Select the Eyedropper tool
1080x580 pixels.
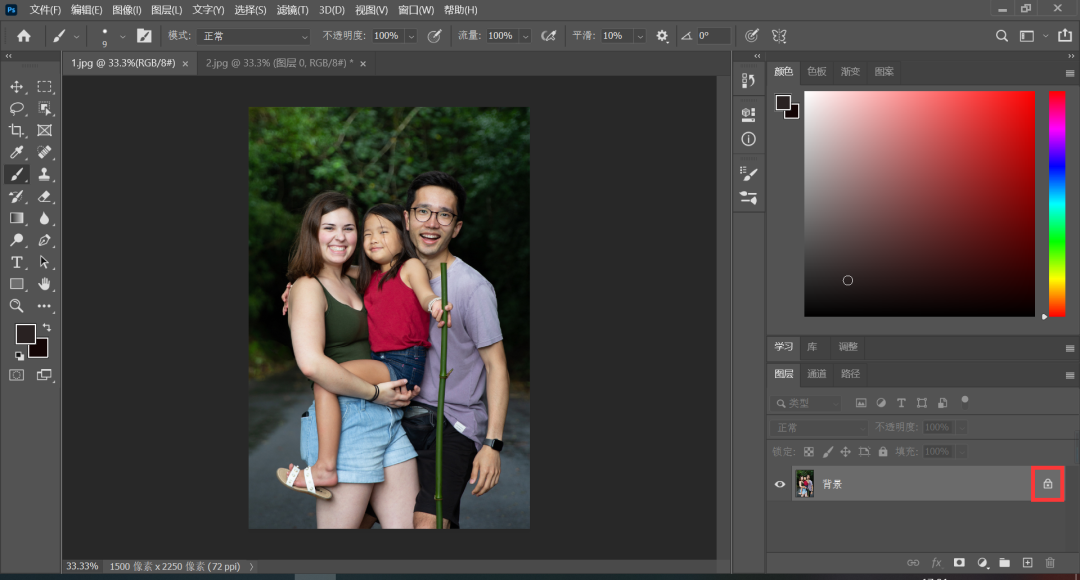(x=17, y=152)
